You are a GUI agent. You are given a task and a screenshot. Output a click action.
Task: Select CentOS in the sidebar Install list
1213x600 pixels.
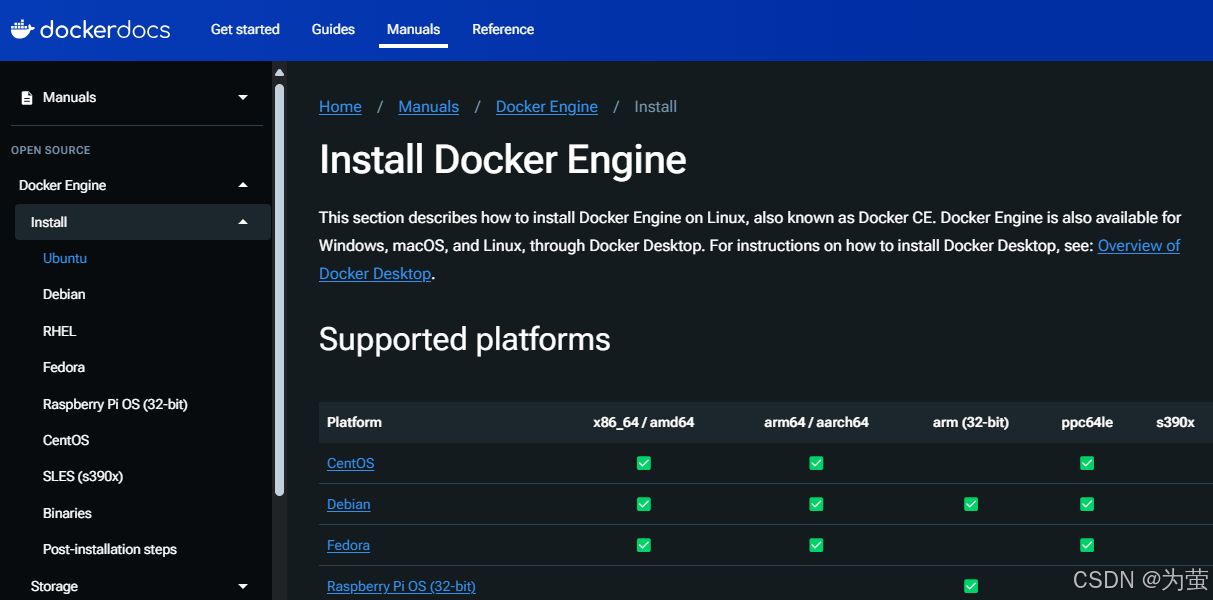click(66, 440)
